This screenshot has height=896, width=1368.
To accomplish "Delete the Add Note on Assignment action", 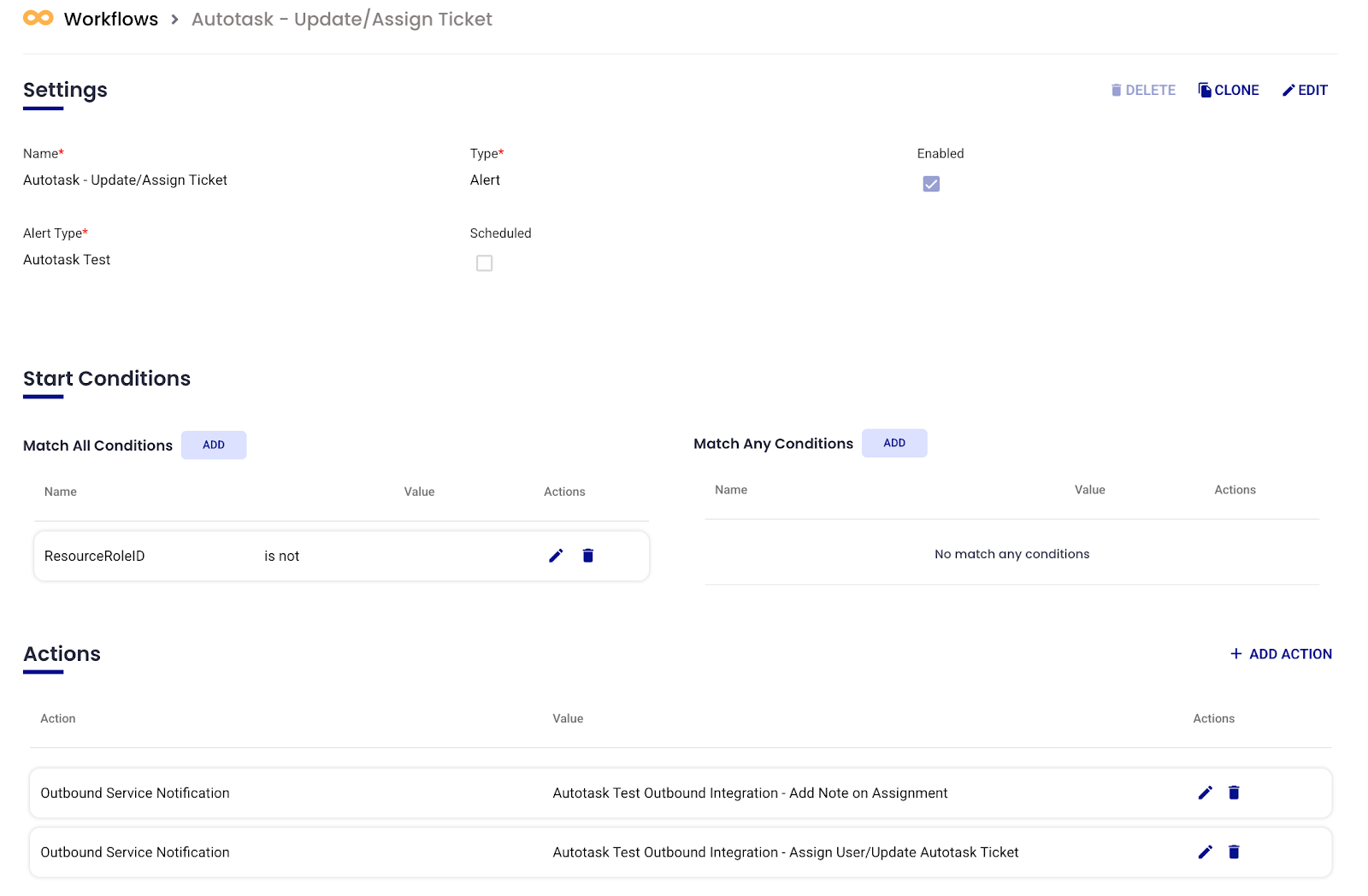I will point(1234,793).
